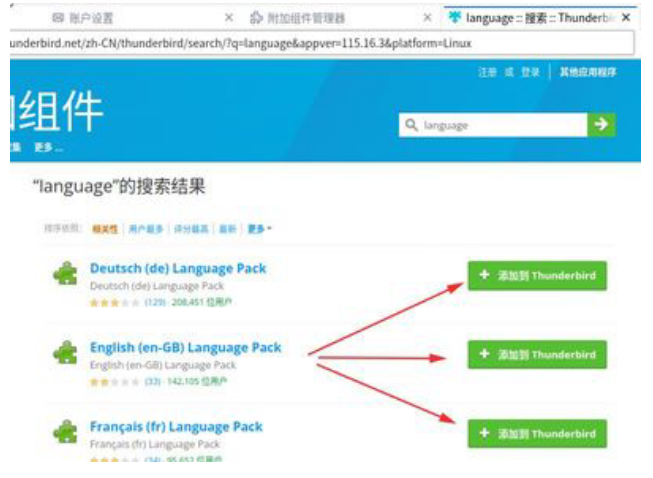This screenshot has width=653, height=478.
Task: Add Deutsch Language Pack to Thunderbird
Action: click(x=537, y=276)
